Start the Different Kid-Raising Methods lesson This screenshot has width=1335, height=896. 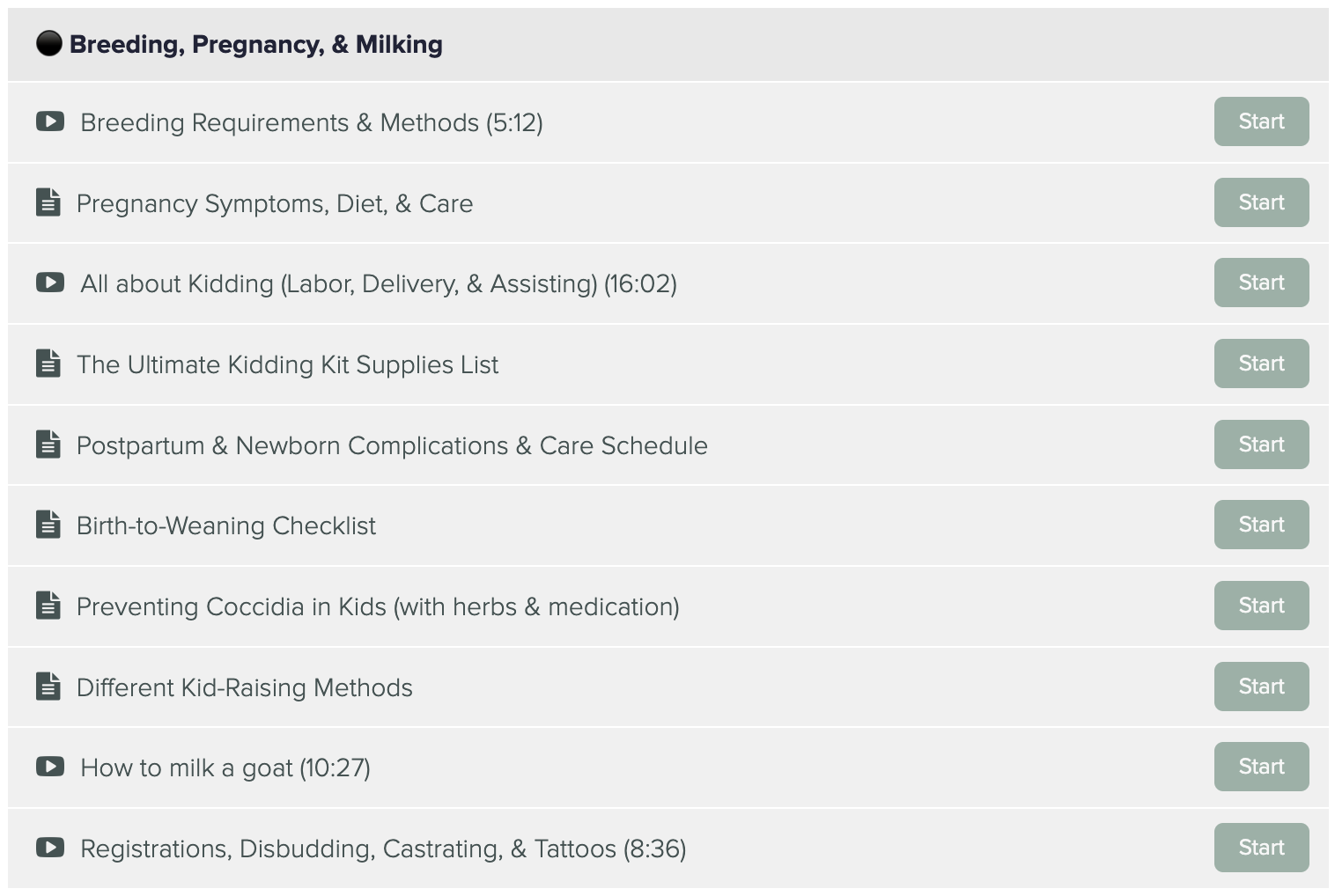[x=1261, y=687]
